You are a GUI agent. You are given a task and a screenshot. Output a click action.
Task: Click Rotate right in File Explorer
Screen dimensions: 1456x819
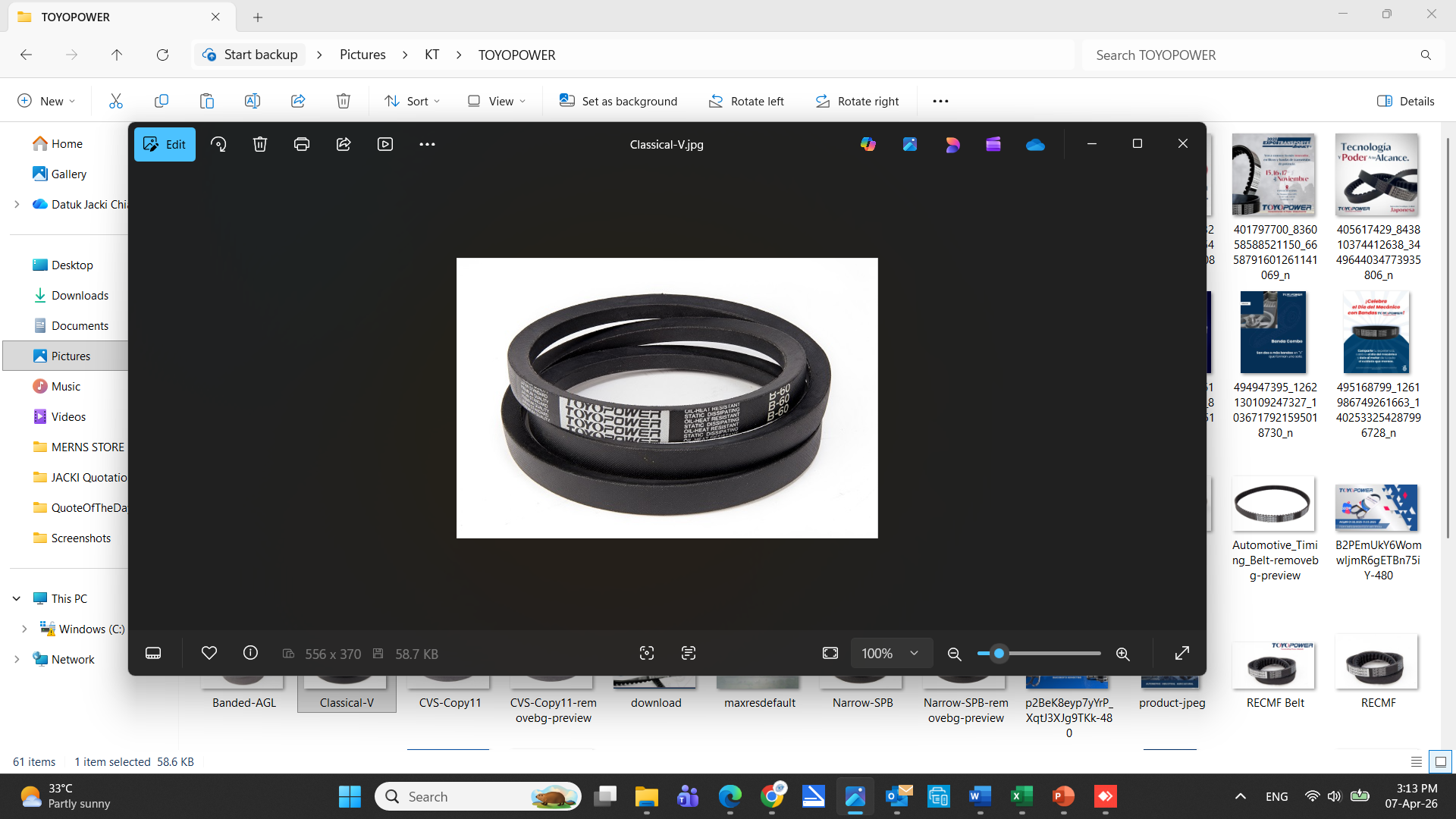pos(857,101)
